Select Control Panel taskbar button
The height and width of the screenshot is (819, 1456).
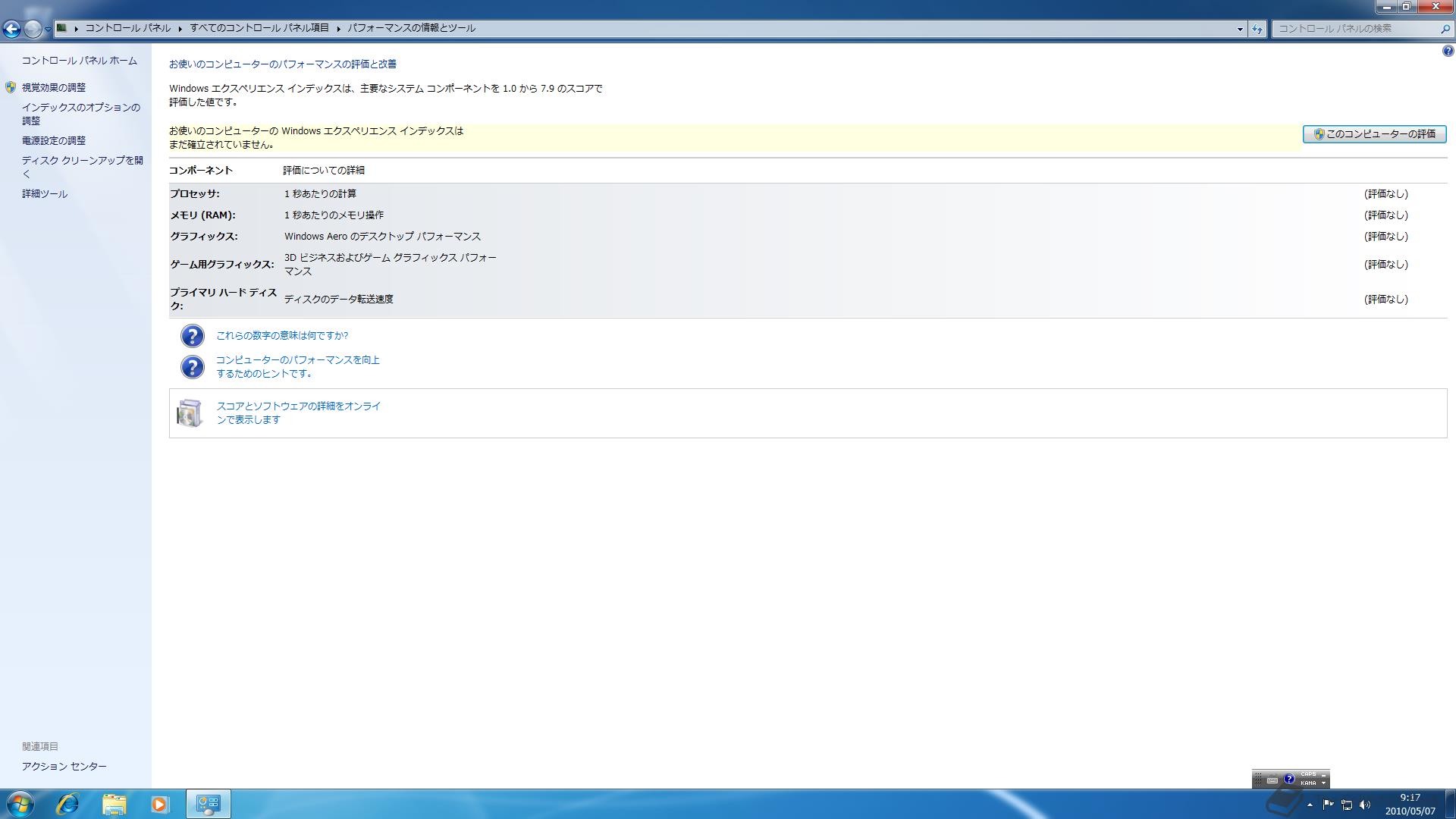[x=209, y=804]
